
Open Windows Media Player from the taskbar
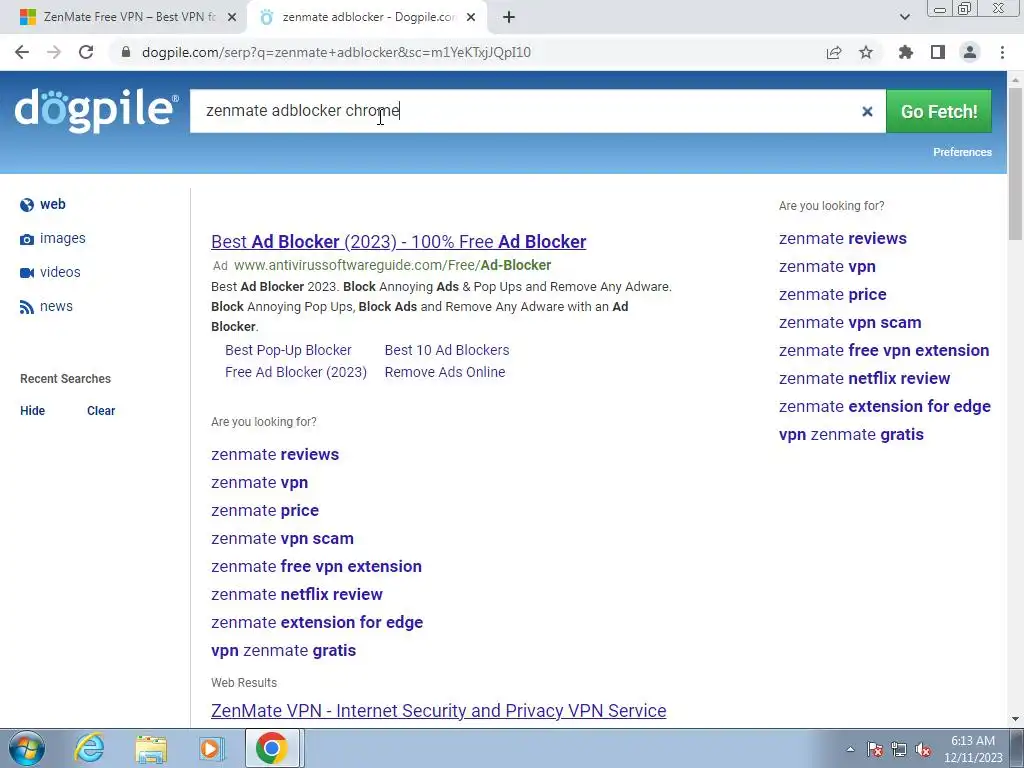pos(211,748)
